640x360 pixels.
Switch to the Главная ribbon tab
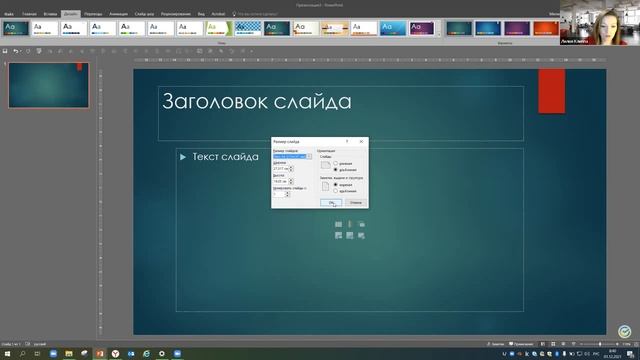(x=29, y=14)
